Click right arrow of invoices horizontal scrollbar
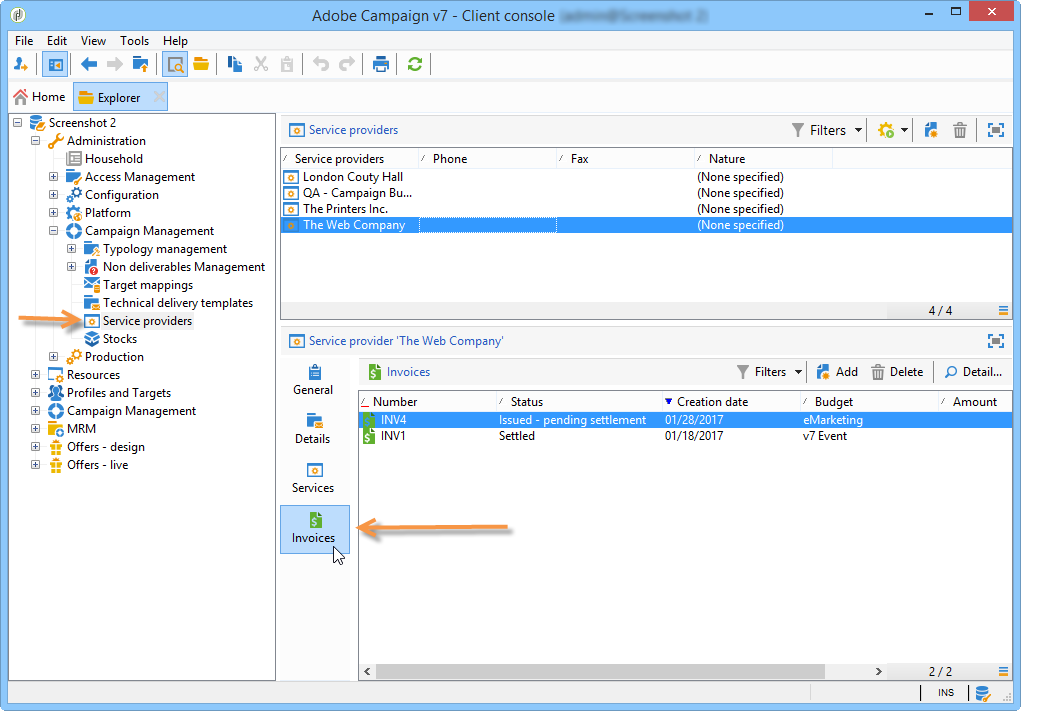The image size is (1046, 728). (x=879, y=671)
